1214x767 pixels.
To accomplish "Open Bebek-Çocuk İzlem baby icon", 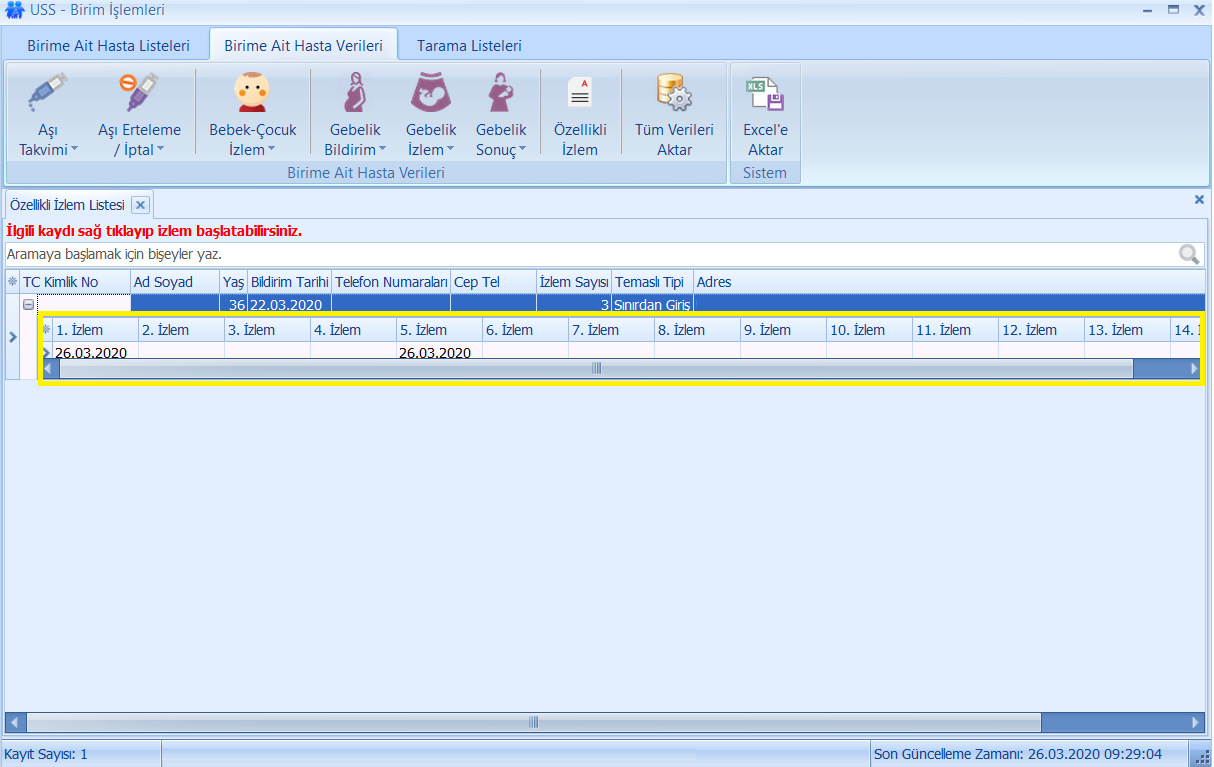I will 252,93.
